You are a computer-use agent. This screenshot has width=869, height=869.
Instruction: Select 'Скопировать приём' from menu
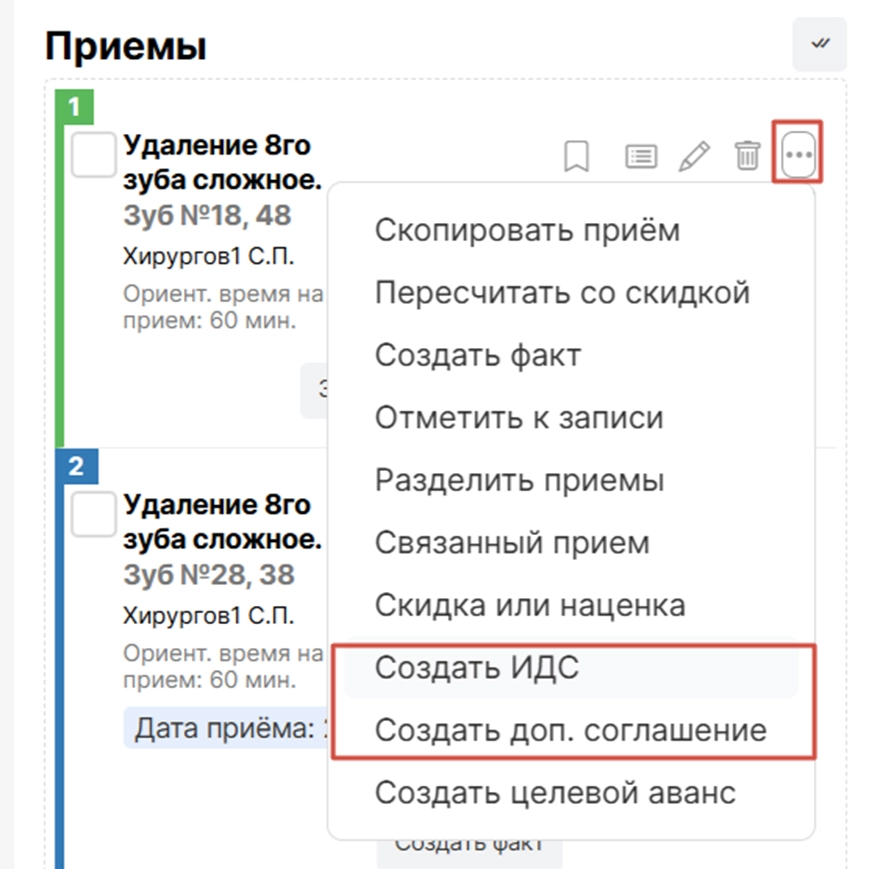(x=527, y=230)
